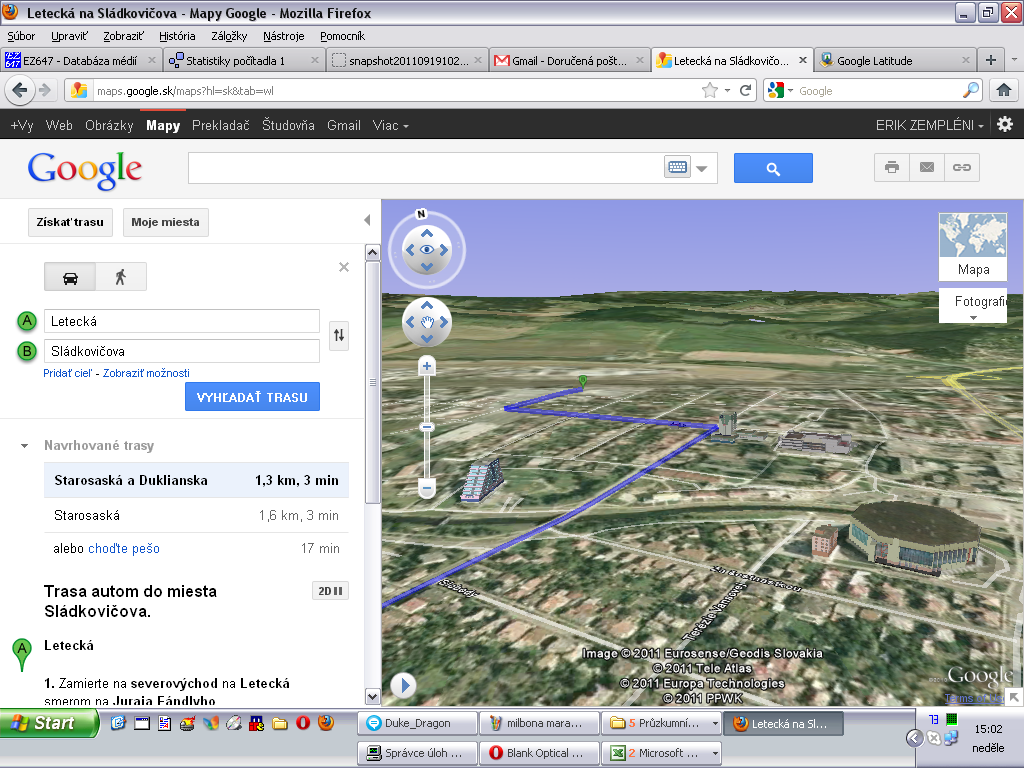Switch to the Gmail tab
The height and width of the screenshot is (768, 1024).
tap(569, 61)
